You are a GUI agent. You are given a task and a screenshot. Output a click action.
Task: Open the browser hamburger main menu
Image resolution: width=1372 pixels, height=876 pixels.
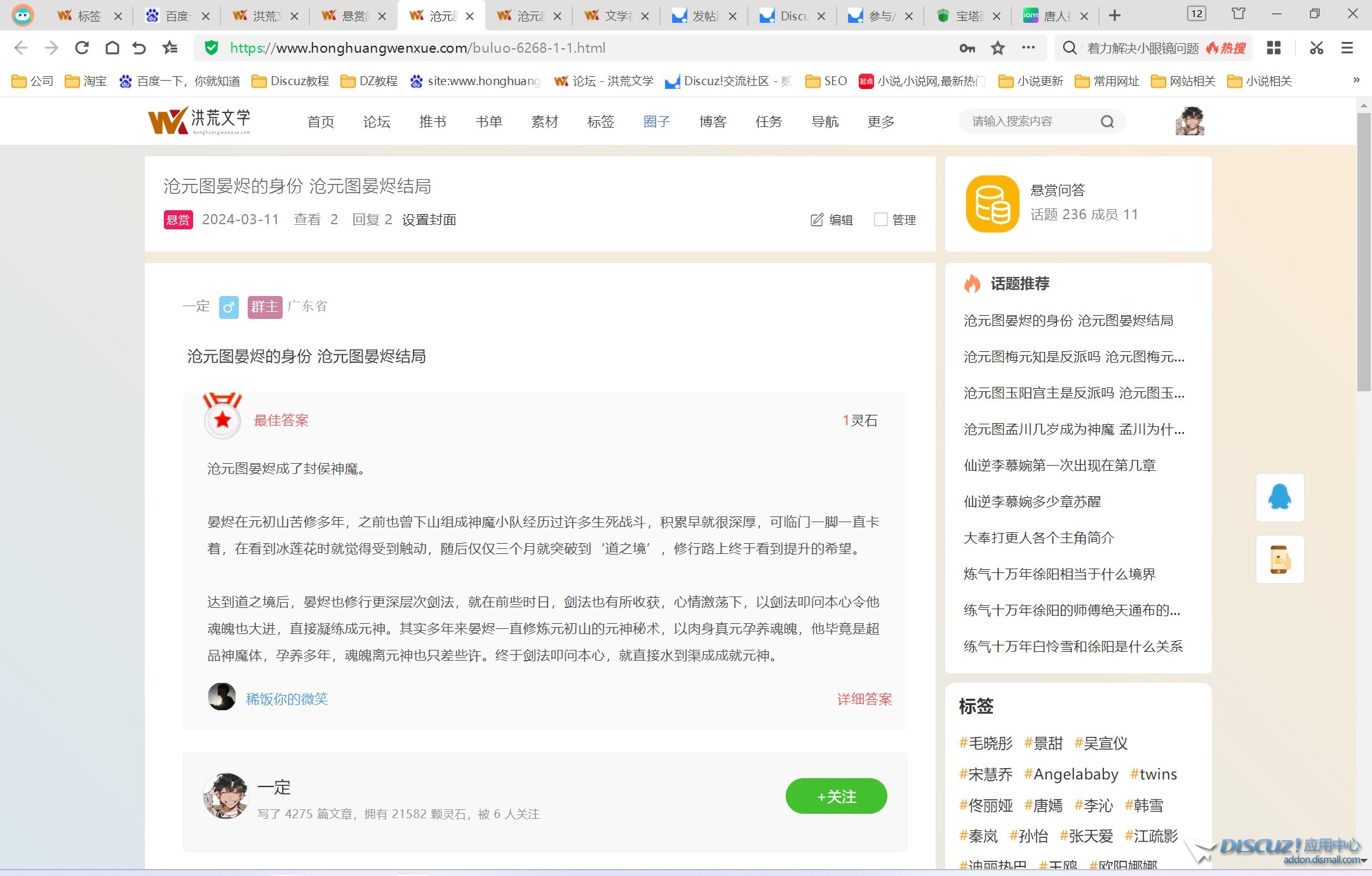click(1347, 48)
